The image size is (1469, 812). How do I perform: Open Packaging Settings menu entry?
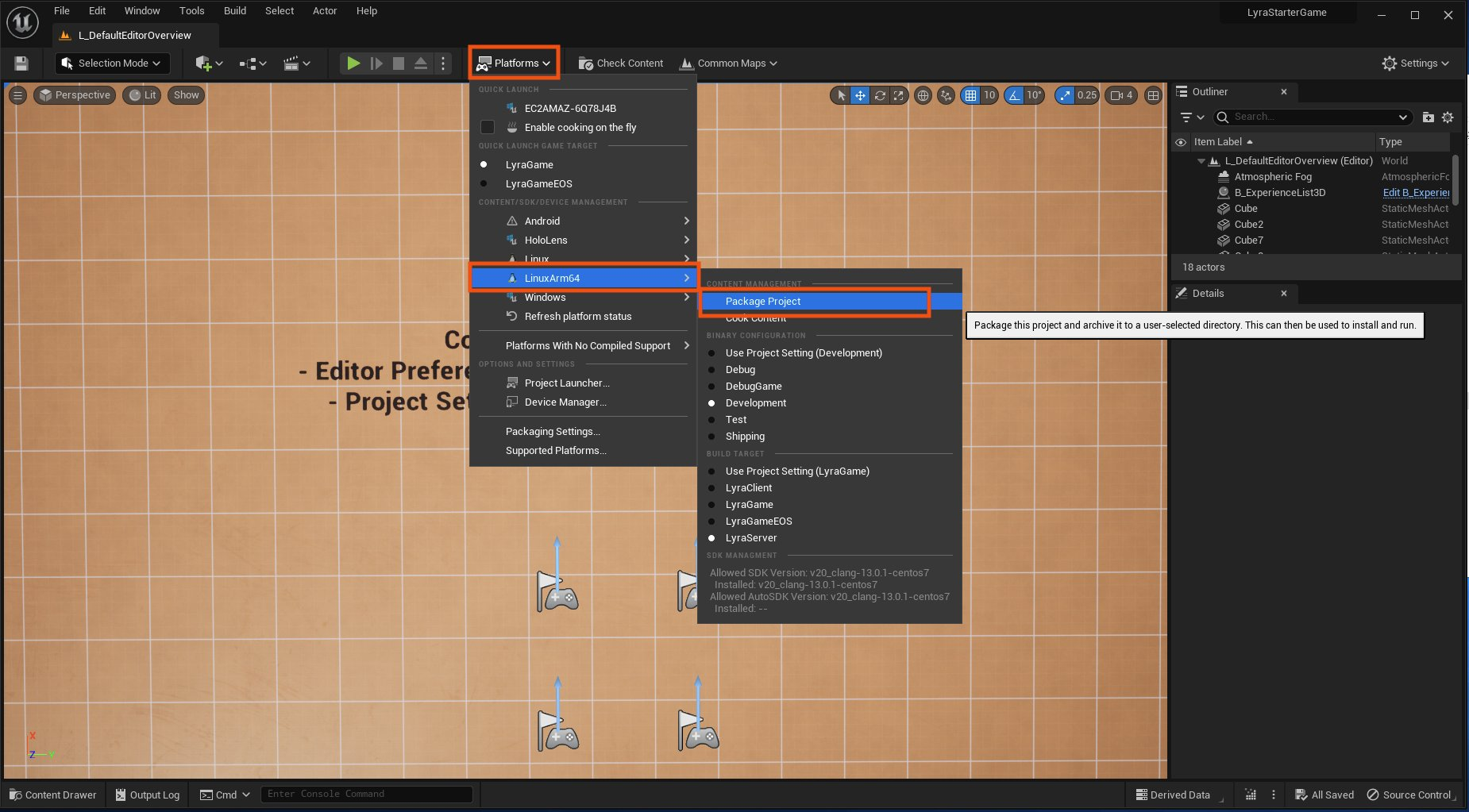pyautogui.click(x=582, y=431)
